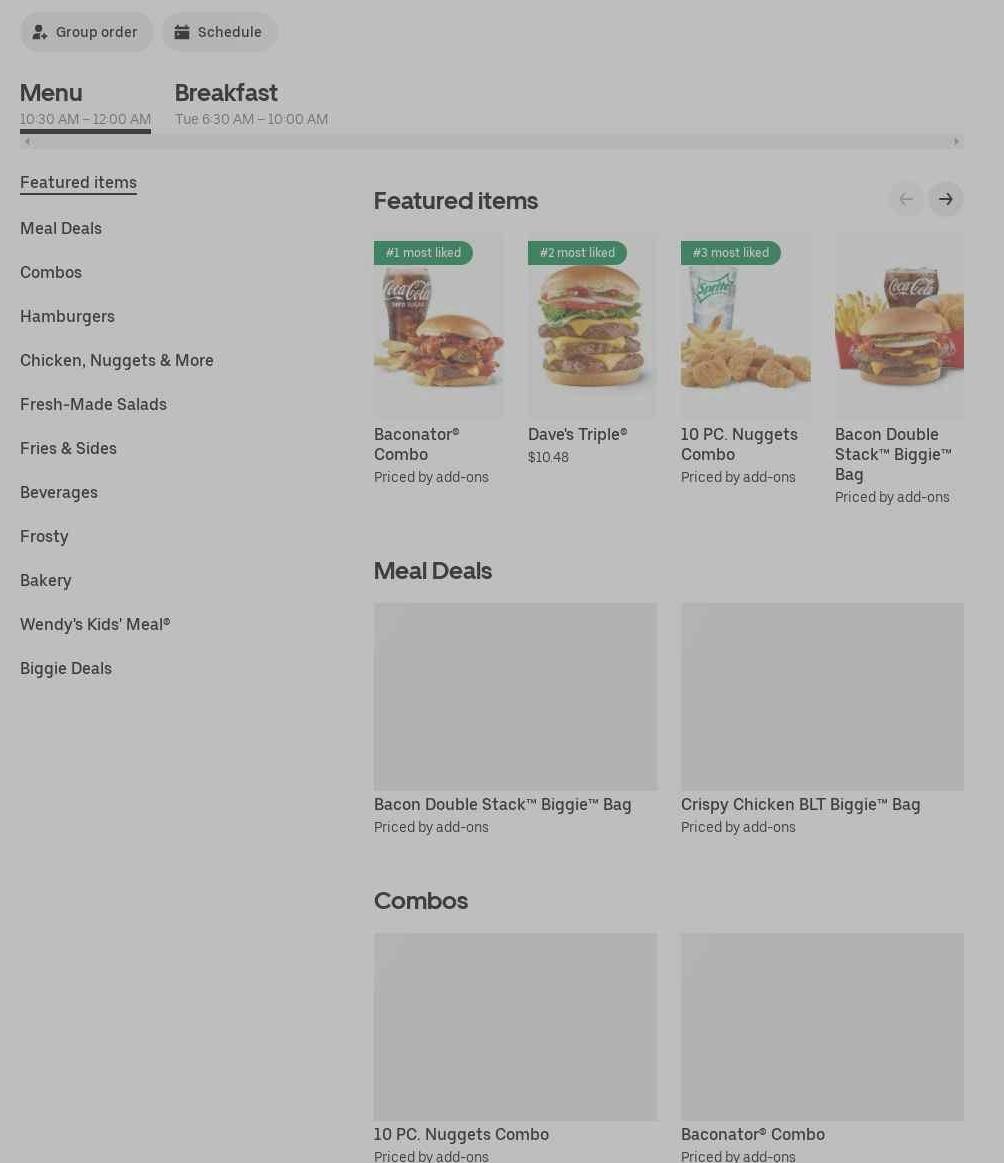The width and height of the screenshot is (1004, 1163).
Task: Select the Menu tab with 10:30 AM hours
Action: tap(85, 104)
